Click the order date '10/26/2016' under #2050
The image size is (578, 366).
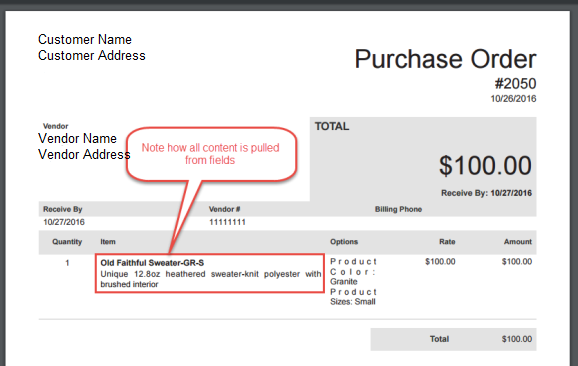click(513, 99)
